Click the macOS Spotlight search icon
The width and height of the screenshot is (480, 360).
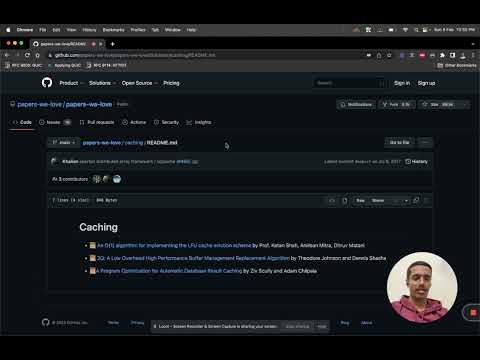click(416, 30)
